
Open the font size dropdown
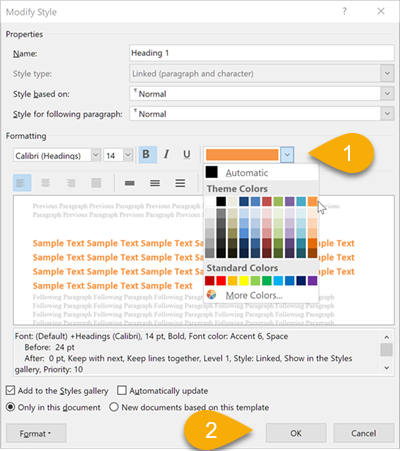click(128, 155)
